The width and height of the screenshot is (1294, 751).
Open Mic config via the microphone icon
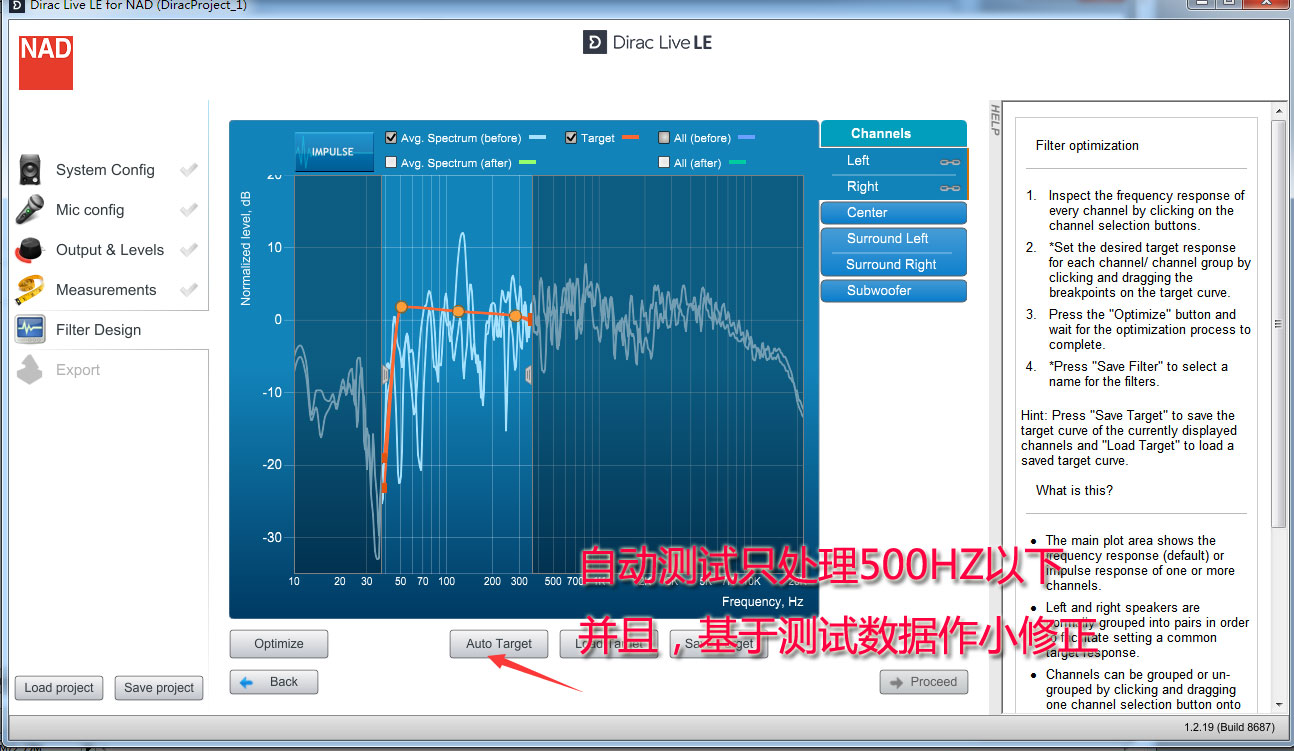[30, 209]
